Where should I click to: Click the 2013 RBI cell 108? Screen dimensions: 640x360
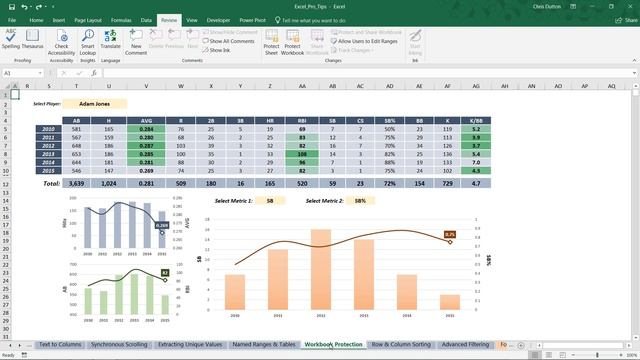pos(302,154)
